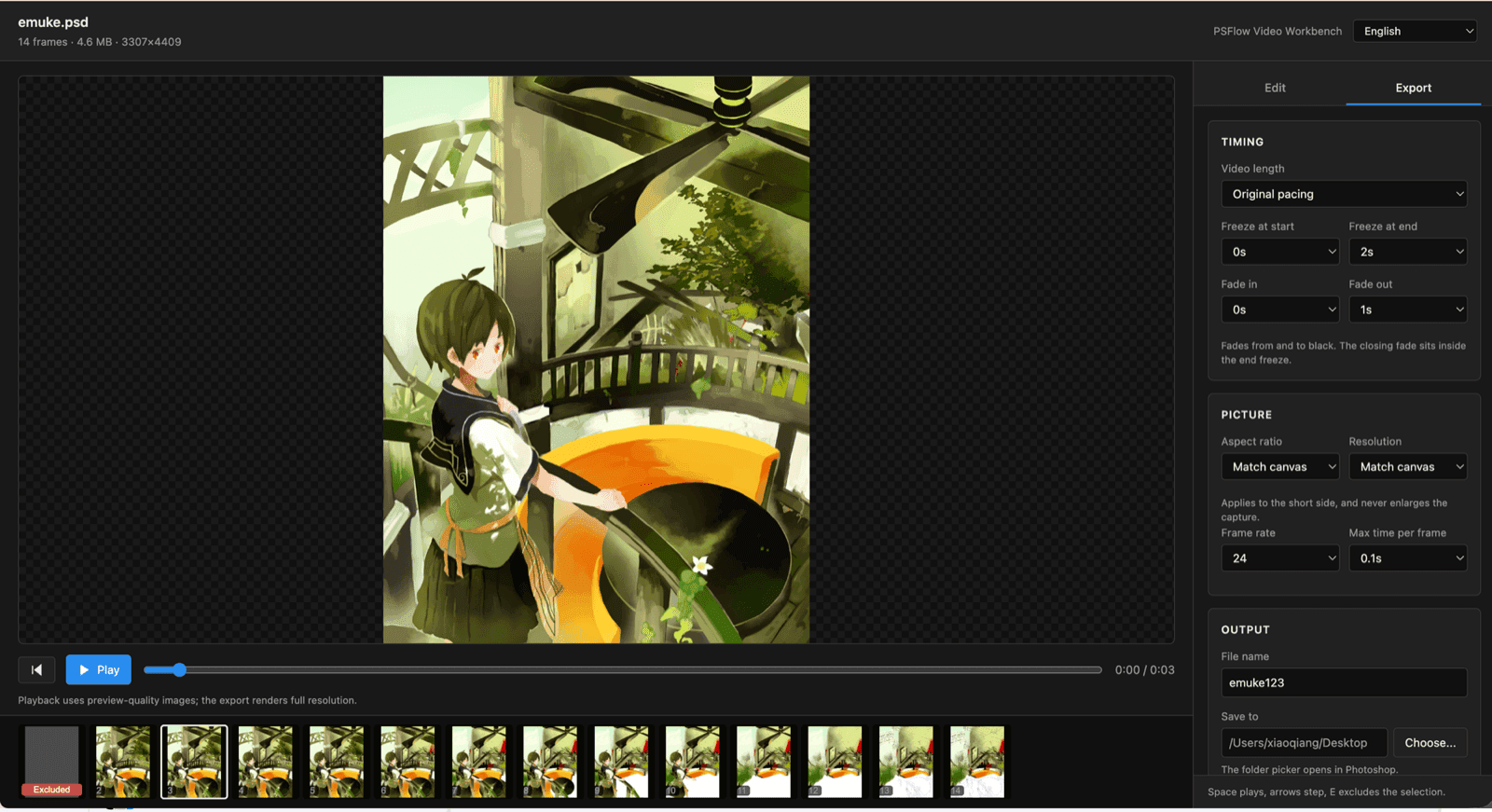
Task: Open the Aspect ratio dropdown
Action: coord(1280,467)
